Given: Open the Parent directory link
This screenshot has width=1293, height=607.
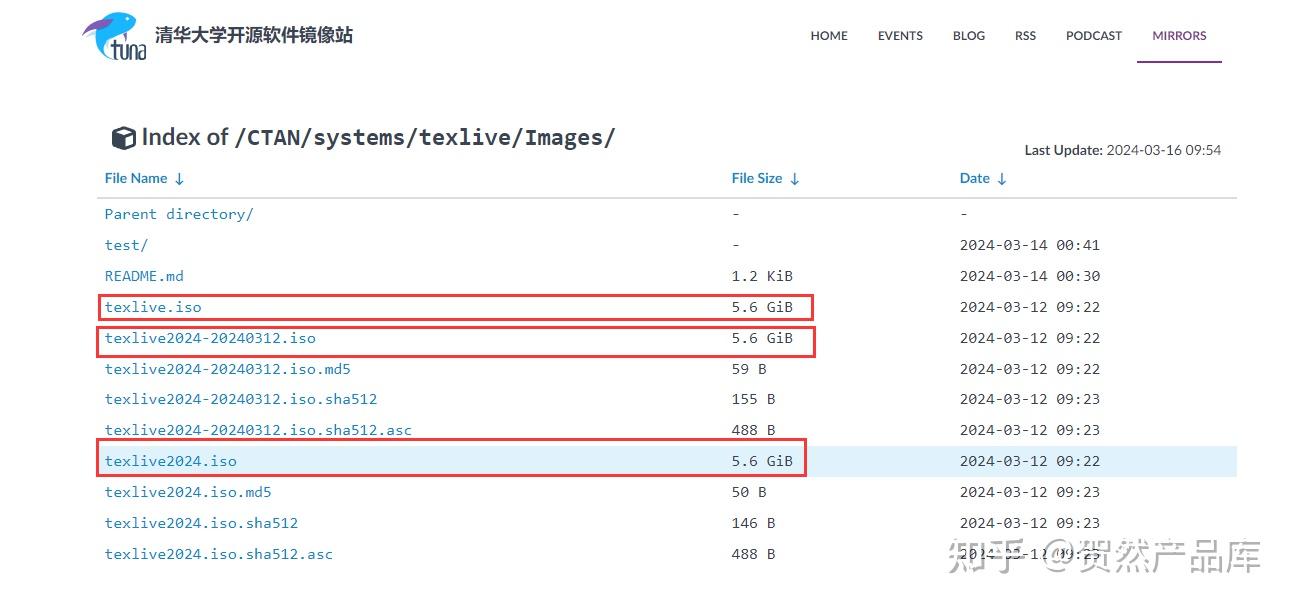Looking at the screenshot, I should (179, 214).
